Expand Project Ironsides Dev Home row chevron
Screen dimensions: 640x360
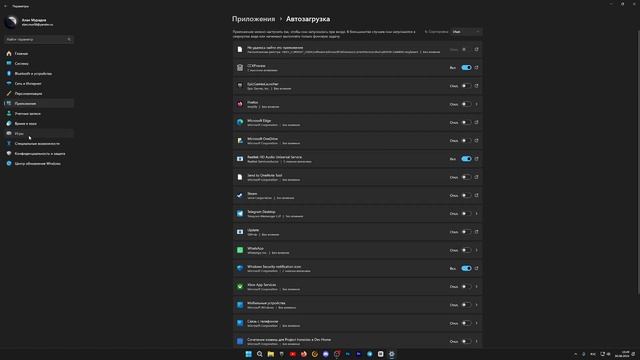pos(476,341)
